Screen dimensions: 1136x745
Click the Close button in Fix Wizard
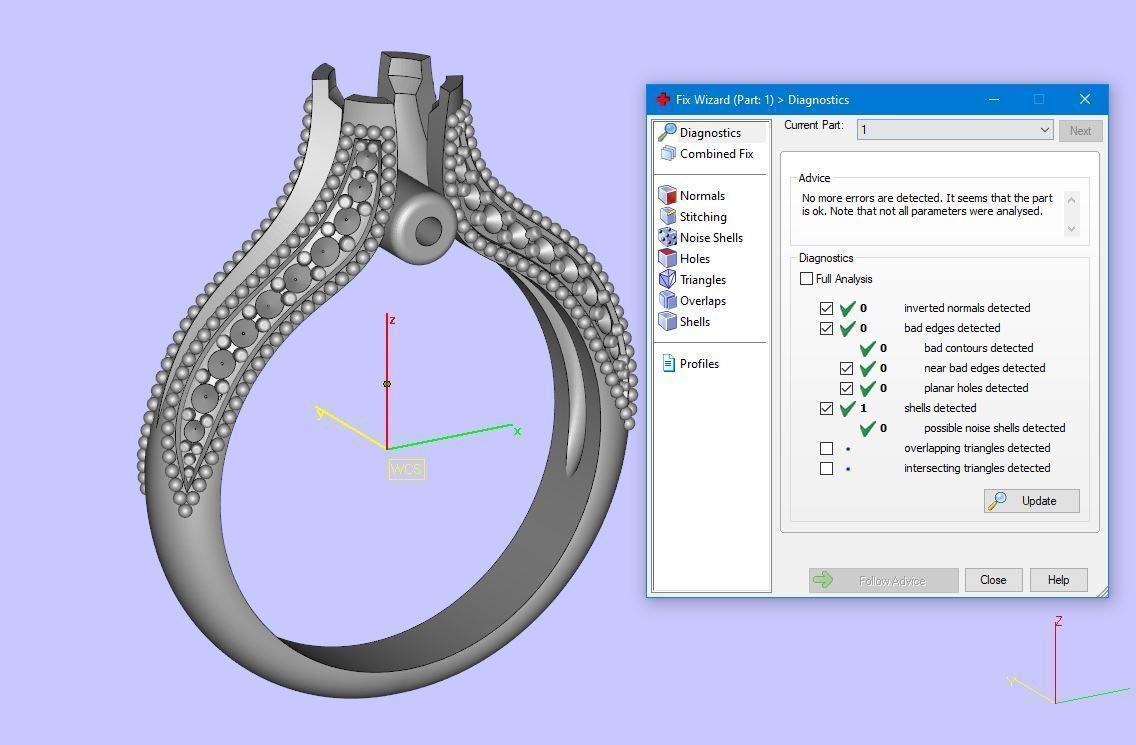click(x=993, y=580)
